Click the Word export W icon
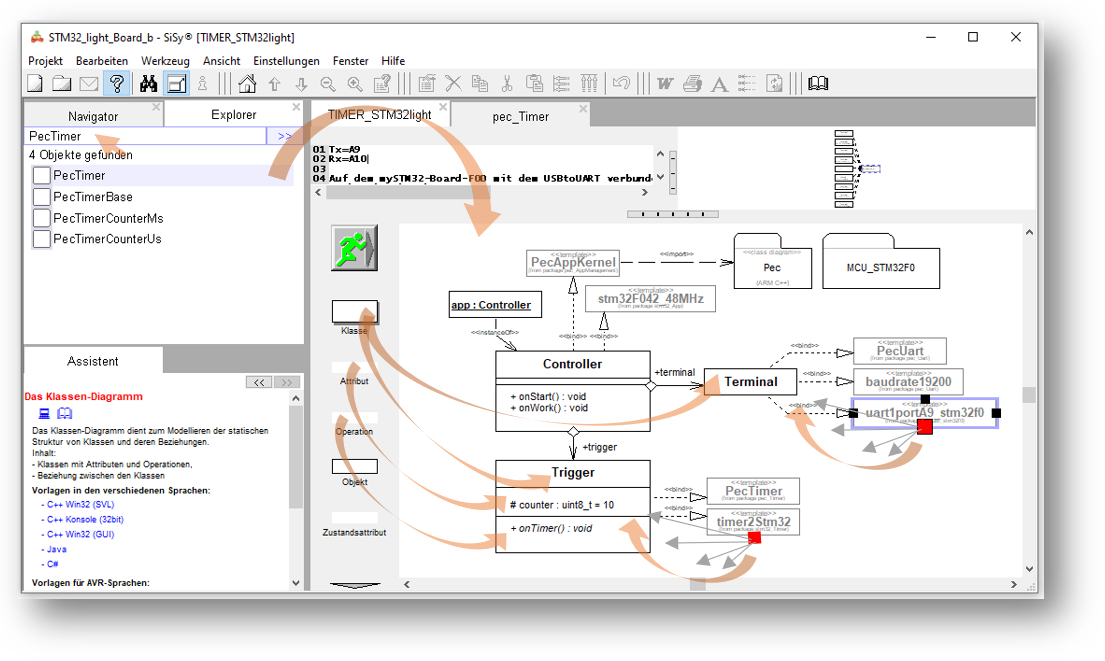Screen dimensions: 1105x661 [x=665, y=84]
